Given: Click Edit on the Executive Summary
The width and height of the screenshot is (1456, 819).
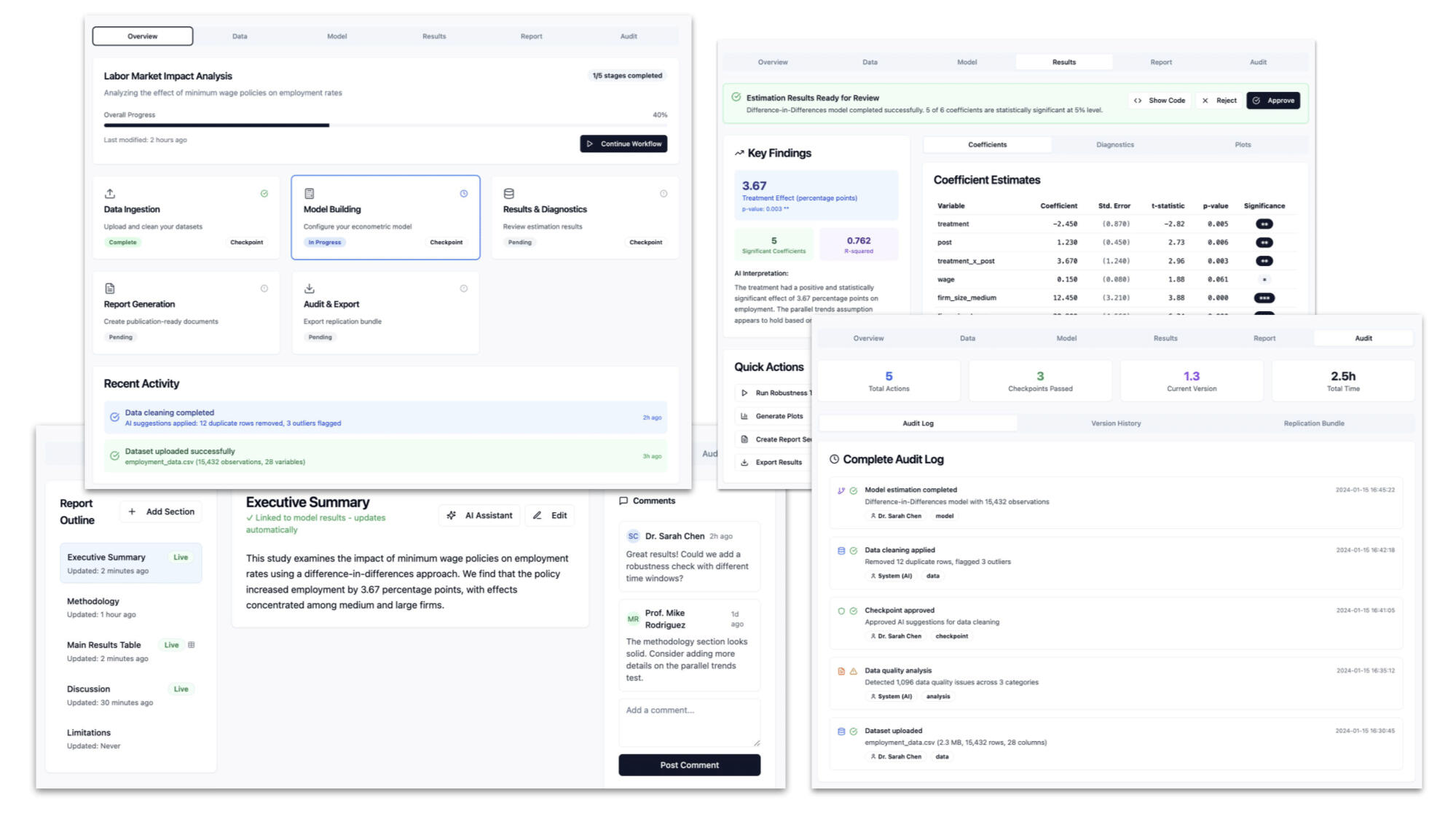Looking at the screenshot, I should (x=550, y=515).
